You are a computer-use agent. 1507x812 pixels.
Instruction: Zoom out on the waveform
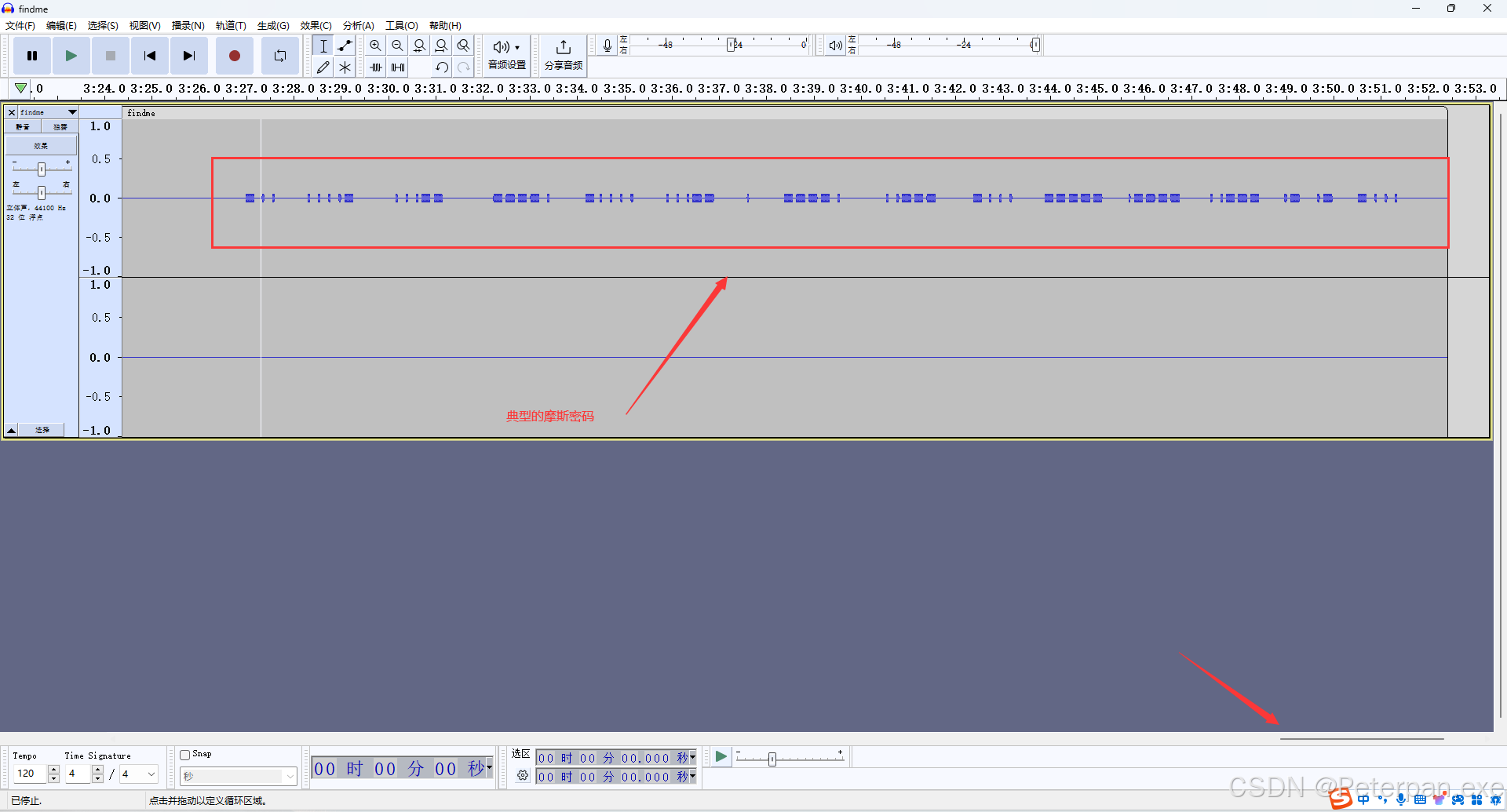coord(398,46)
